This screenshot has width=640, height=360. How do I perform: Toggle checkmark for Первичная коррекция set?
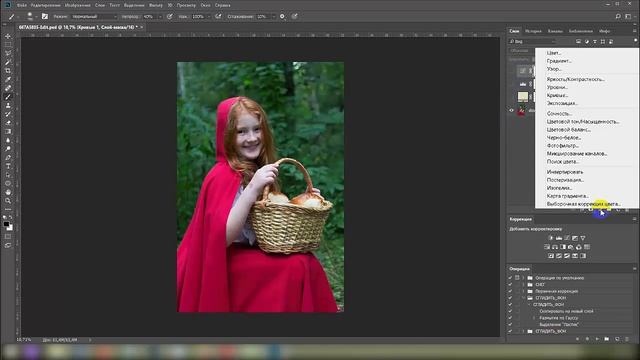510,291
